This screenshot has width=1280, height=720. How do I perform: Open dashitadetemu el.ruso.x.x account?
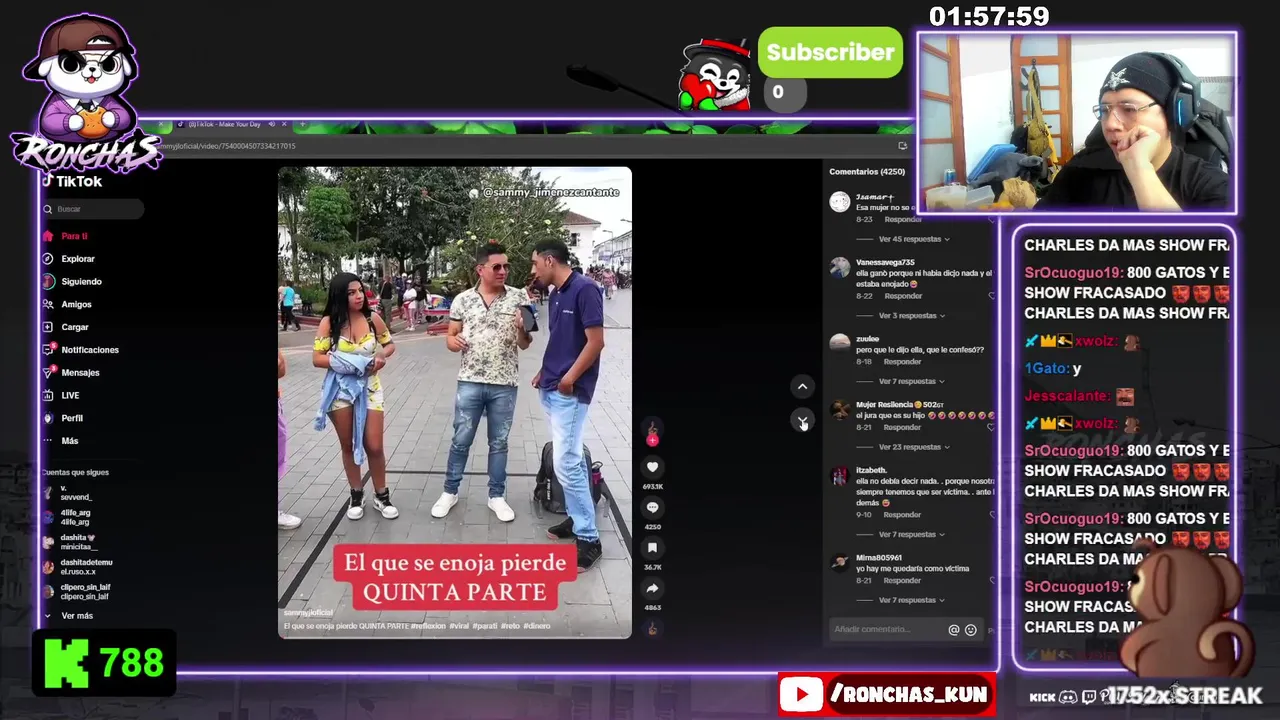tap(78, 567)
